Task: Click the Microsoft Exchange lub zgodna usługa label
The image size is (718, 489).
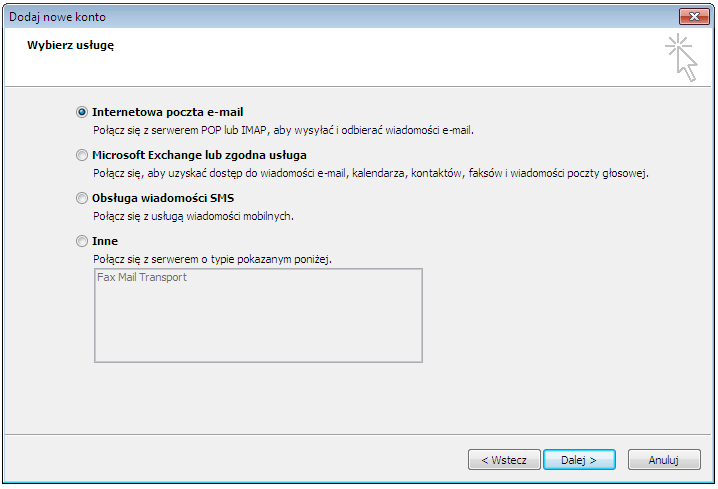Action: [199, 155]
